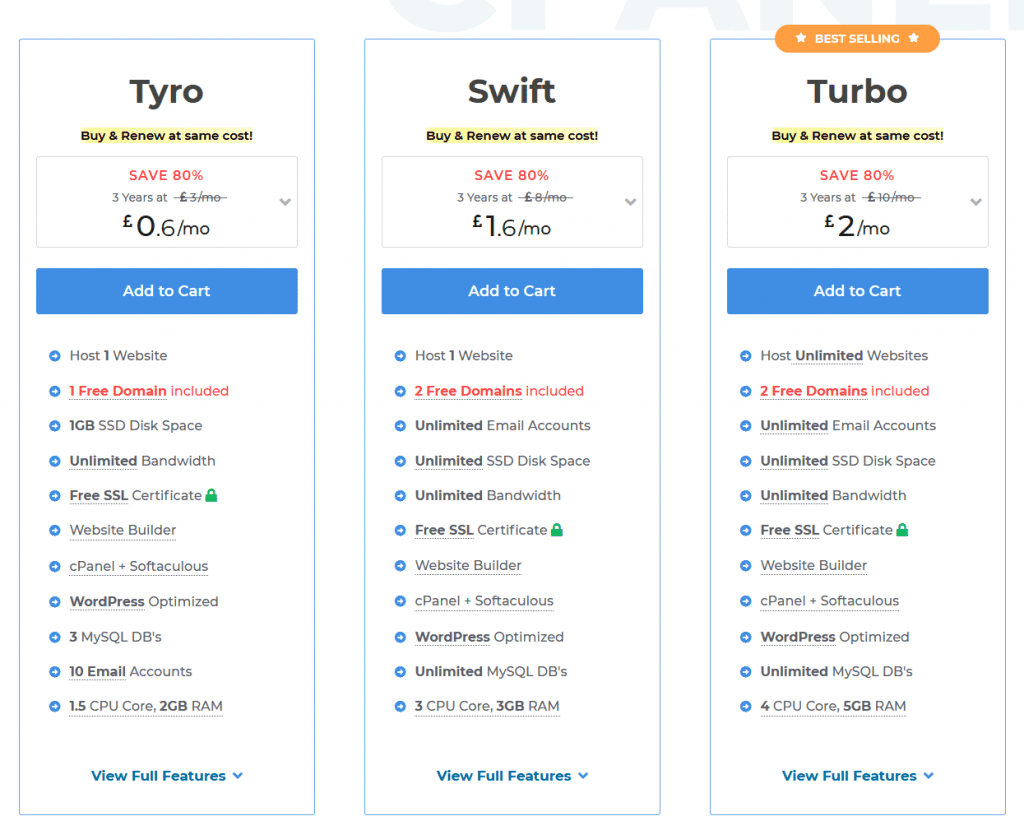This screenshot has height=830, width=1024.
Task: Click '4 CPU Core, 5GB RAM' text
Action: [833, 705]
